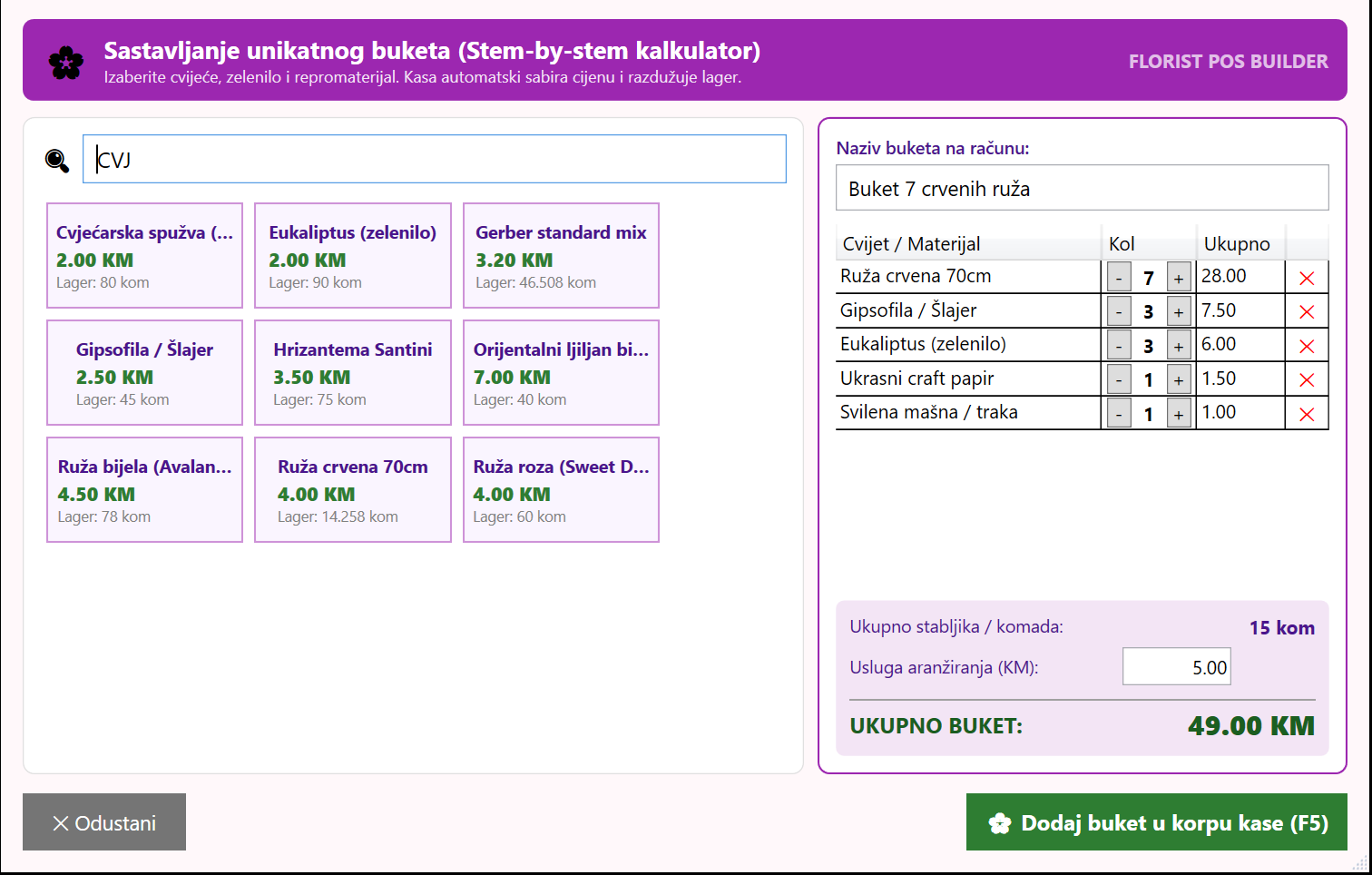
Task: Click the flower logo in the header
Action: click(x=66, y=62)
